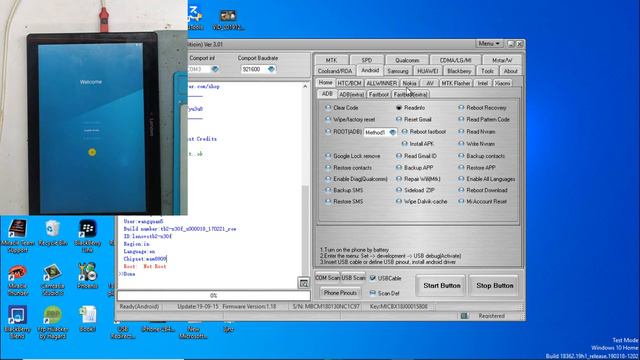This screenshot has width=640, height=360.
Task: Choose the Mi Account Reset option
Action: [x=482, y=202]
